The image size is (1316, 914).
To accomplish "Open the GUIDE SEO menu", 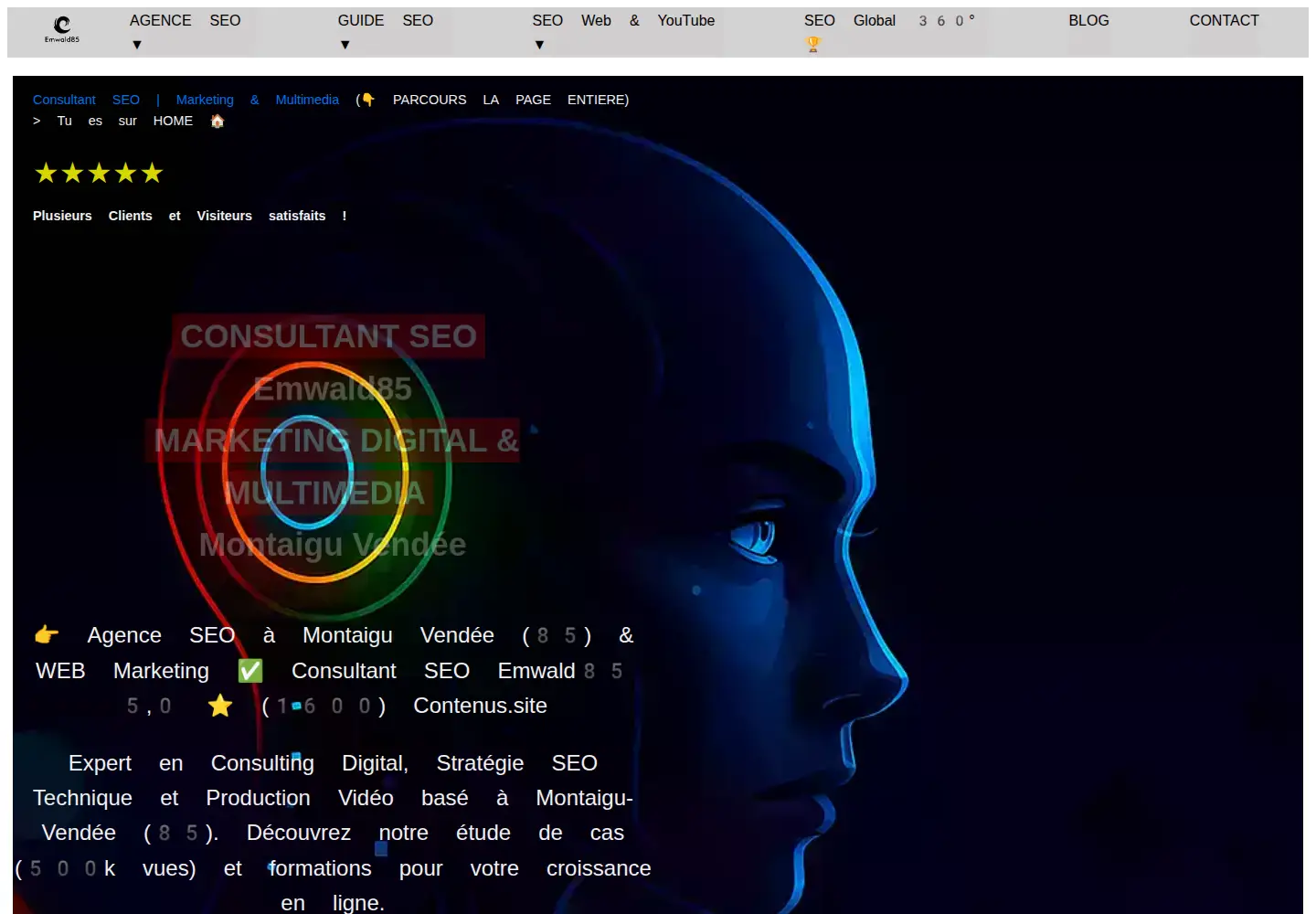I will [386, 20].
